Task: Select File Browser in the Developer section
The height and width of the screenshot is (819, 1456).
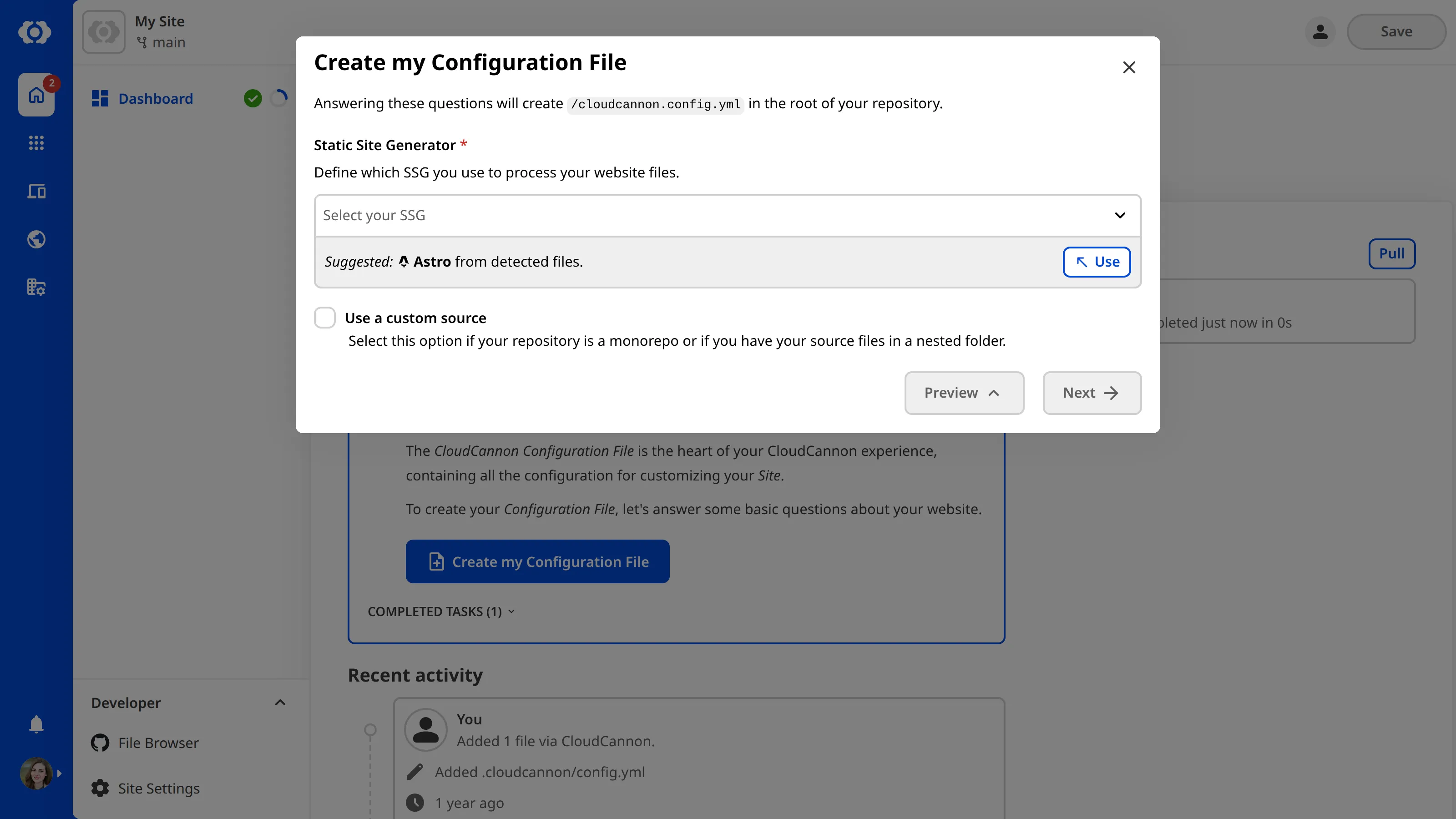Action: [x=158, y=742]
